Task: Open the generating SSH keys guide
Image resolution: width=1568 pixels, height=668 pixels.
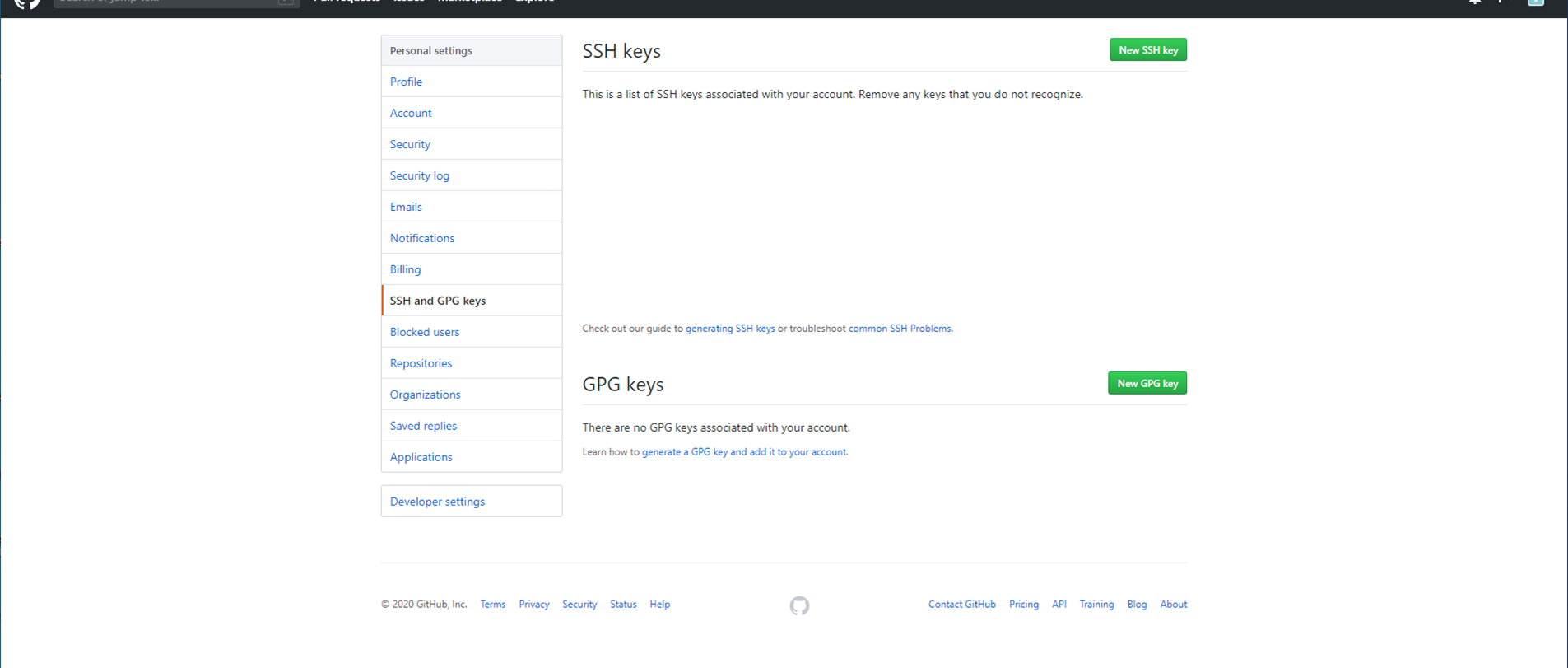Action: [x=730, y=329]
